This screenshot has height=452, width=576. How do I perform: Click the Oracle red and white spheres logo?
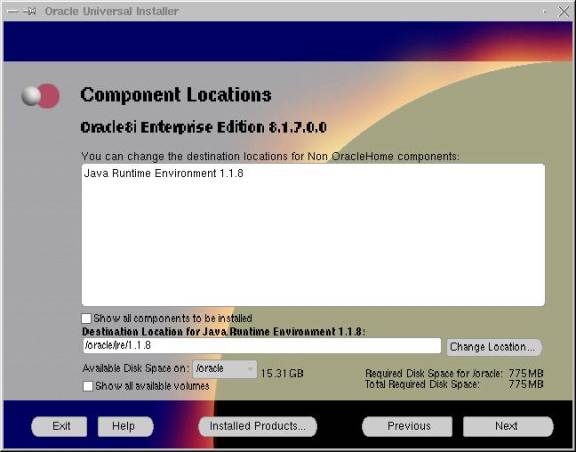tap(40, 96)
